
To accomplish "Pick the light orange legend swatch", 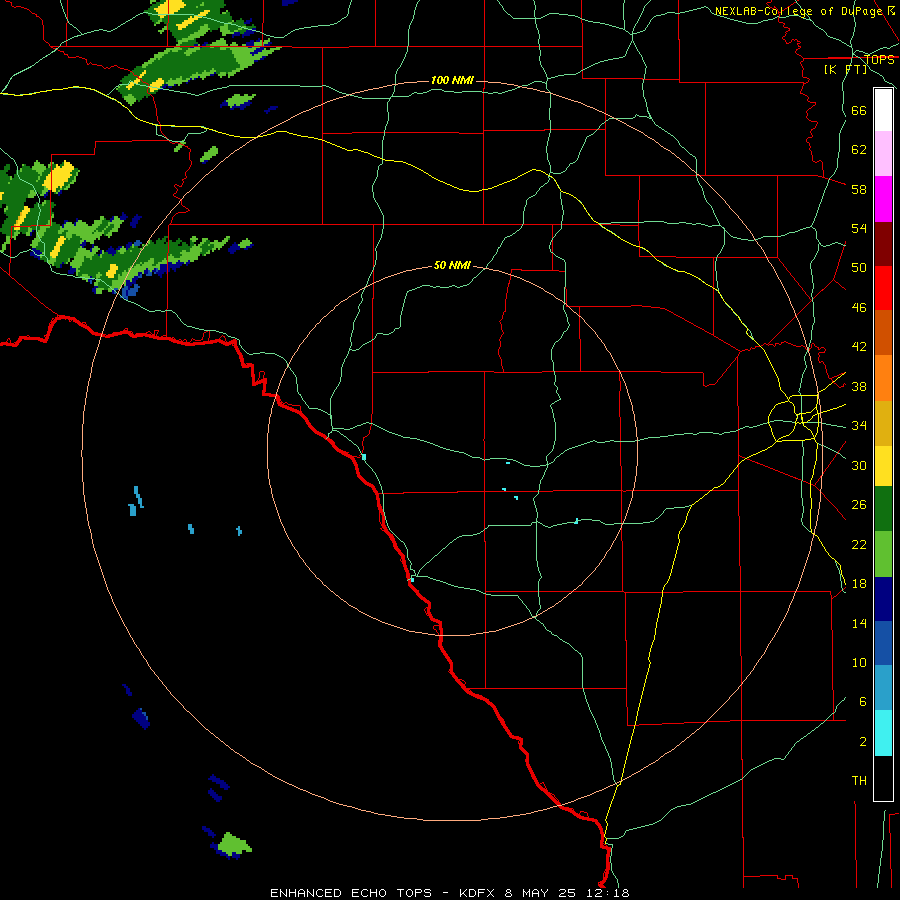I will [x=883, y=378].
